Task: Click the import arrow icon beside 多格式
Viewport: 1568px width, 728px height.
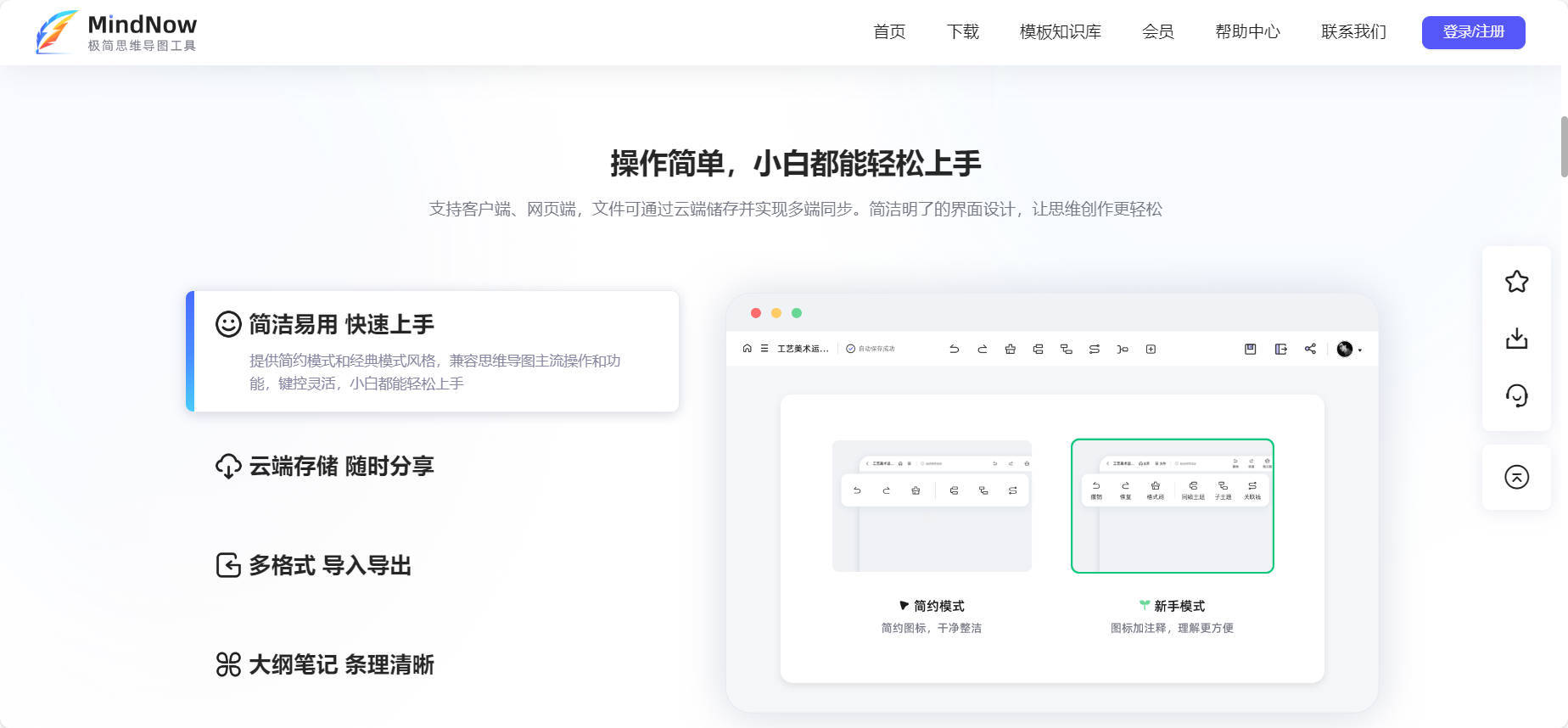Action: pos(228,565)
